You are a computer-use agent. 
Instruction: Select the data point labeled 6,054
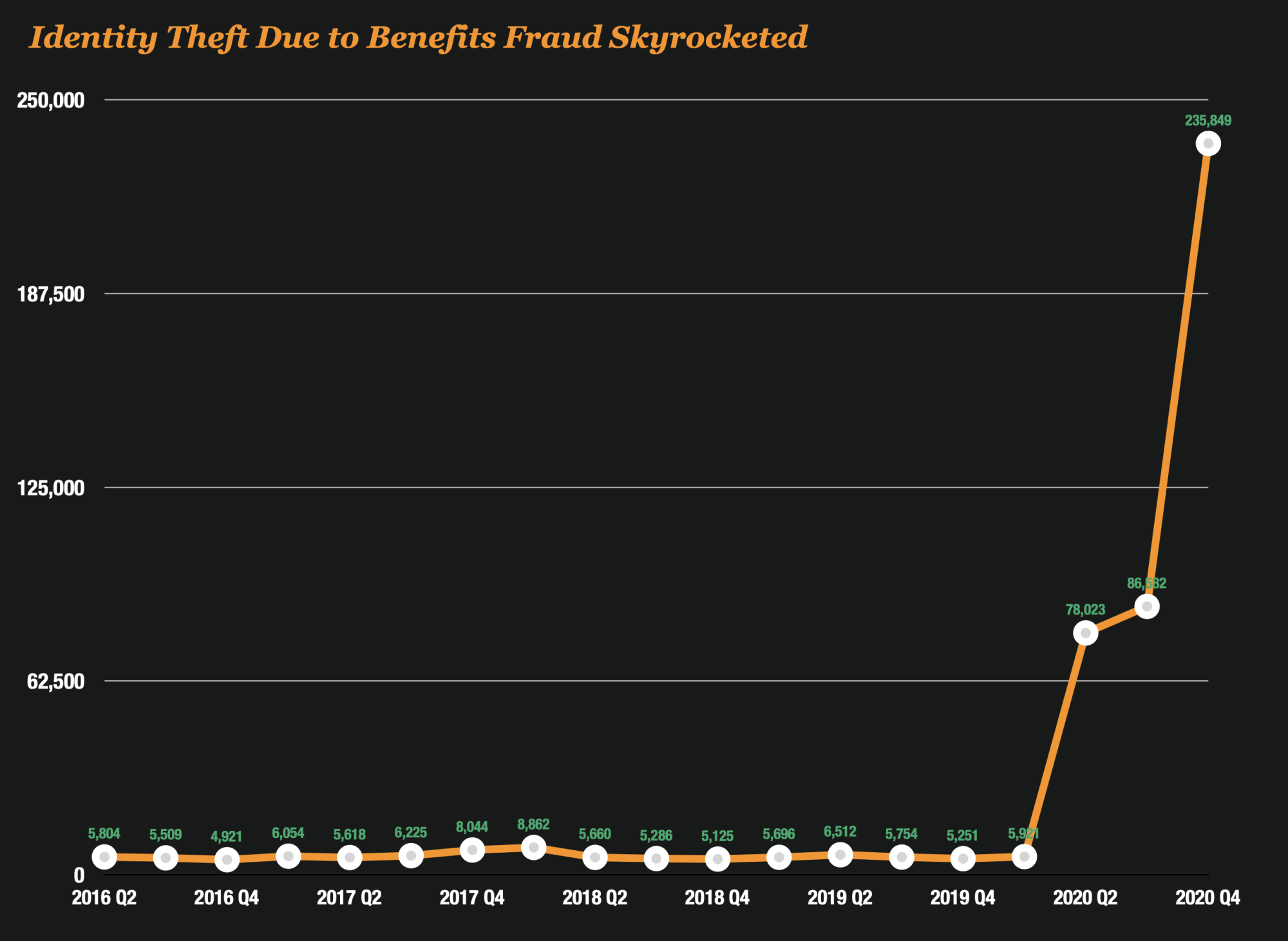tap(288, 857)
